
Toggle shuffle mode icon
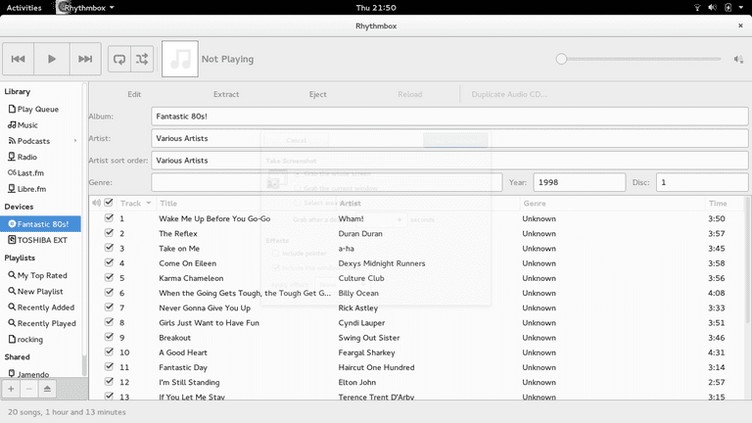coord(142,59)
